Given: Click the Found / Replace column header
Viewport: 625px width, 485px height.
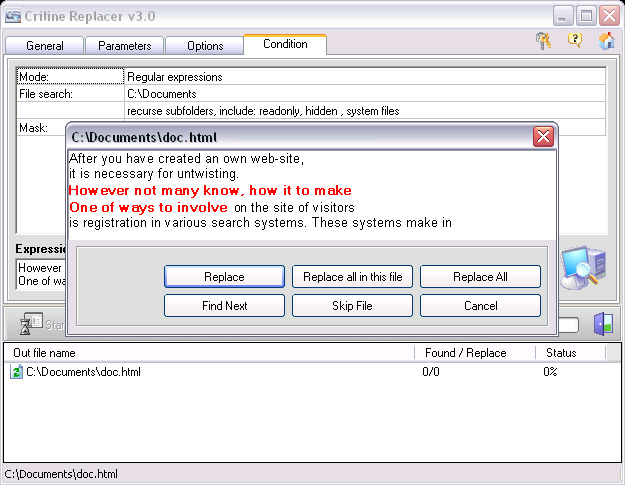Looking at the screenshot, I should pos(475,353).
